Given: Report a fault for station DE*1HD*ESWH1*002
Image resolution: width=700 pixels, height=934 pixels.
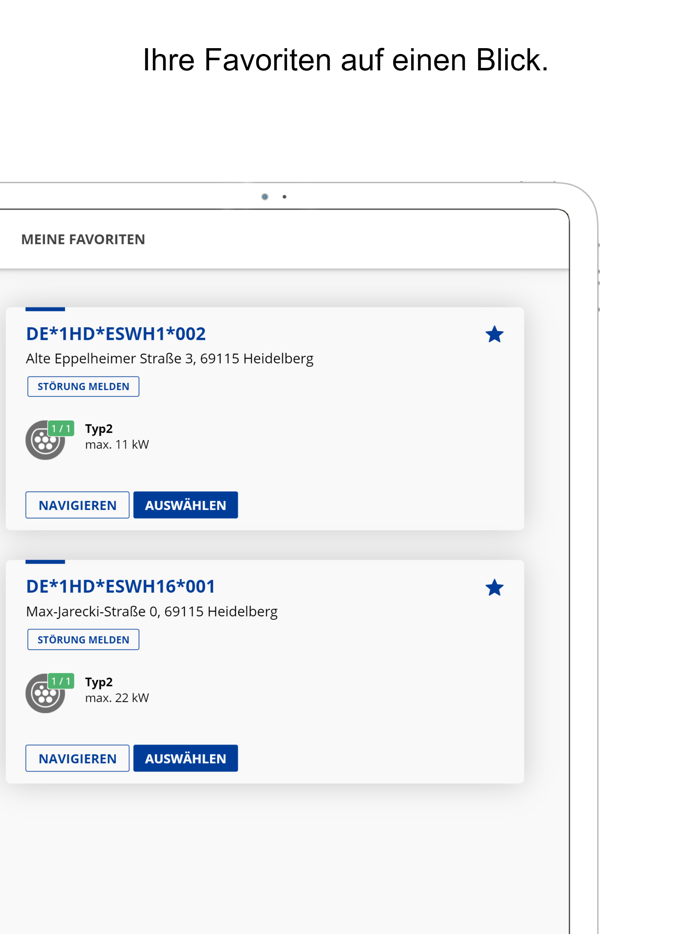Looking at the screenshot, I should [83, 387].
